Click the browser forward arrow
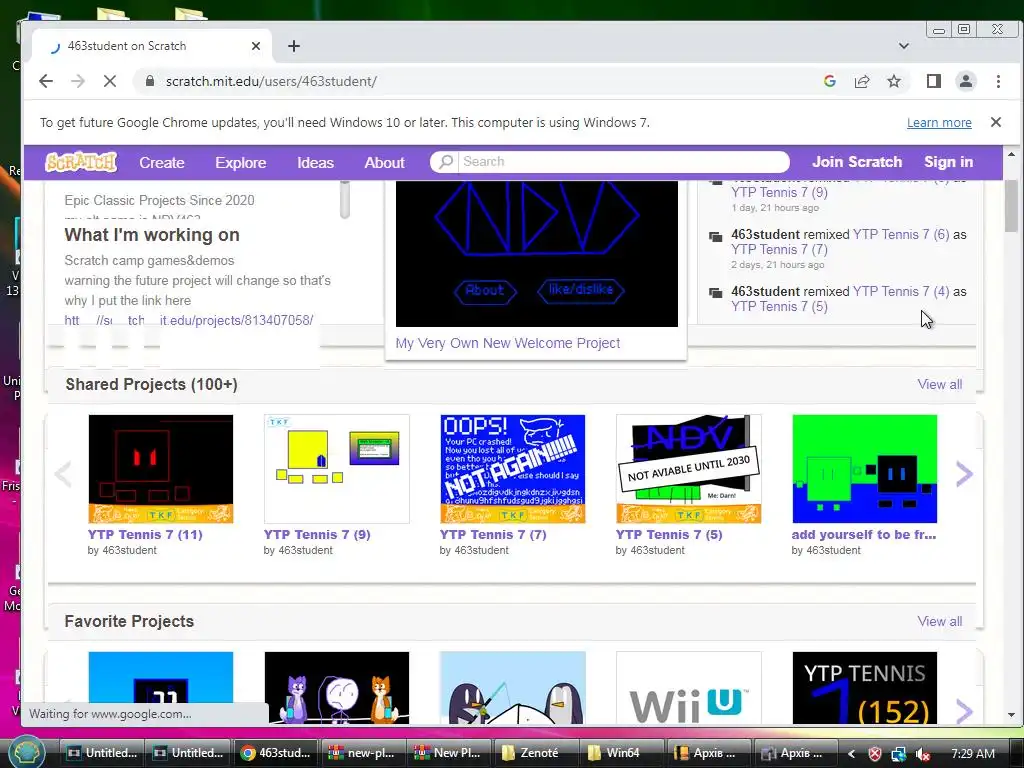The width and height of the screenshot is (1024, 768). click(78, 81)
